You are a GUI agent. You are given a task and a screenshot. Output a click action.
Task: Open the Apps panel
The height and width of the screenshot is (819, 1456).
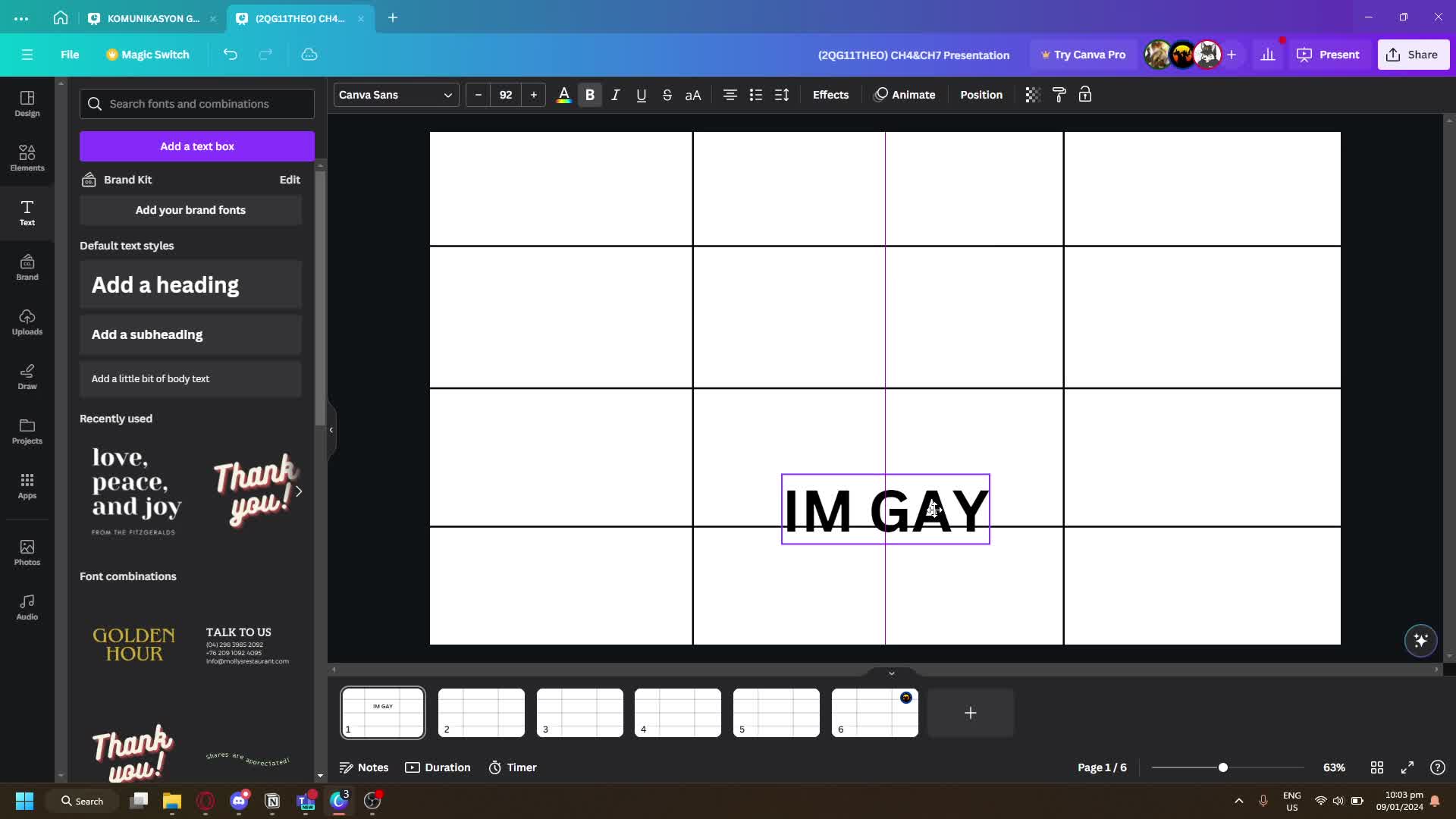(x=27, y=486)
